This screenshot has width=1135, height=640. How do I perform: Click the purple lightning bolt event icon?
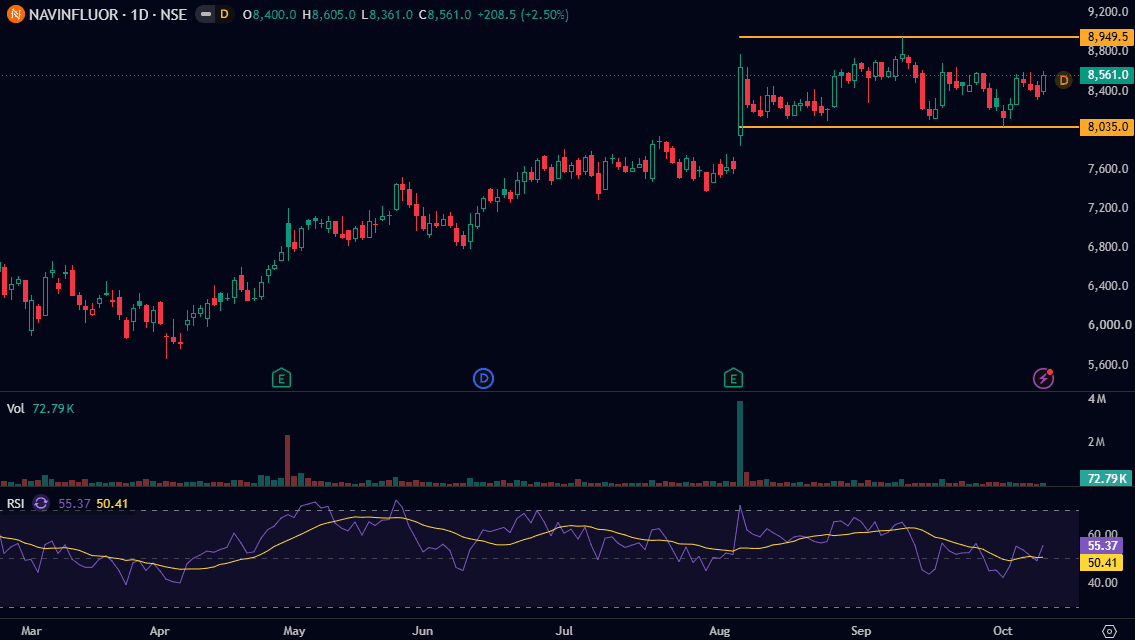coord(1043,378)
